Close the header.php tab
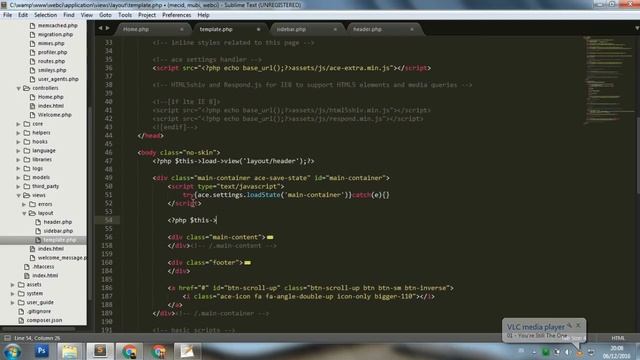The image size is (640, 360). point(412,29)
